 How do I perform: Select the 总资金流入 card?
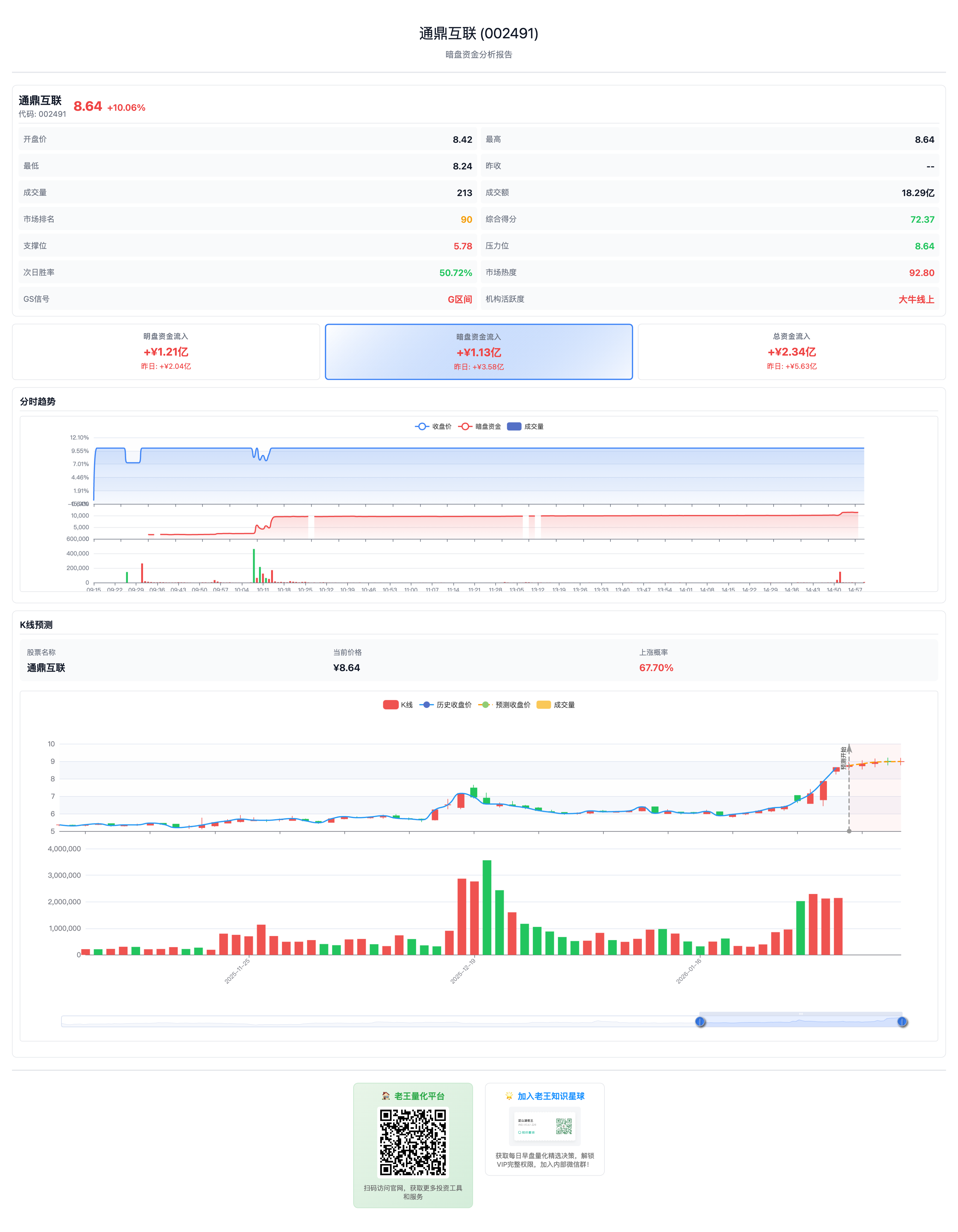click(791, 351)
